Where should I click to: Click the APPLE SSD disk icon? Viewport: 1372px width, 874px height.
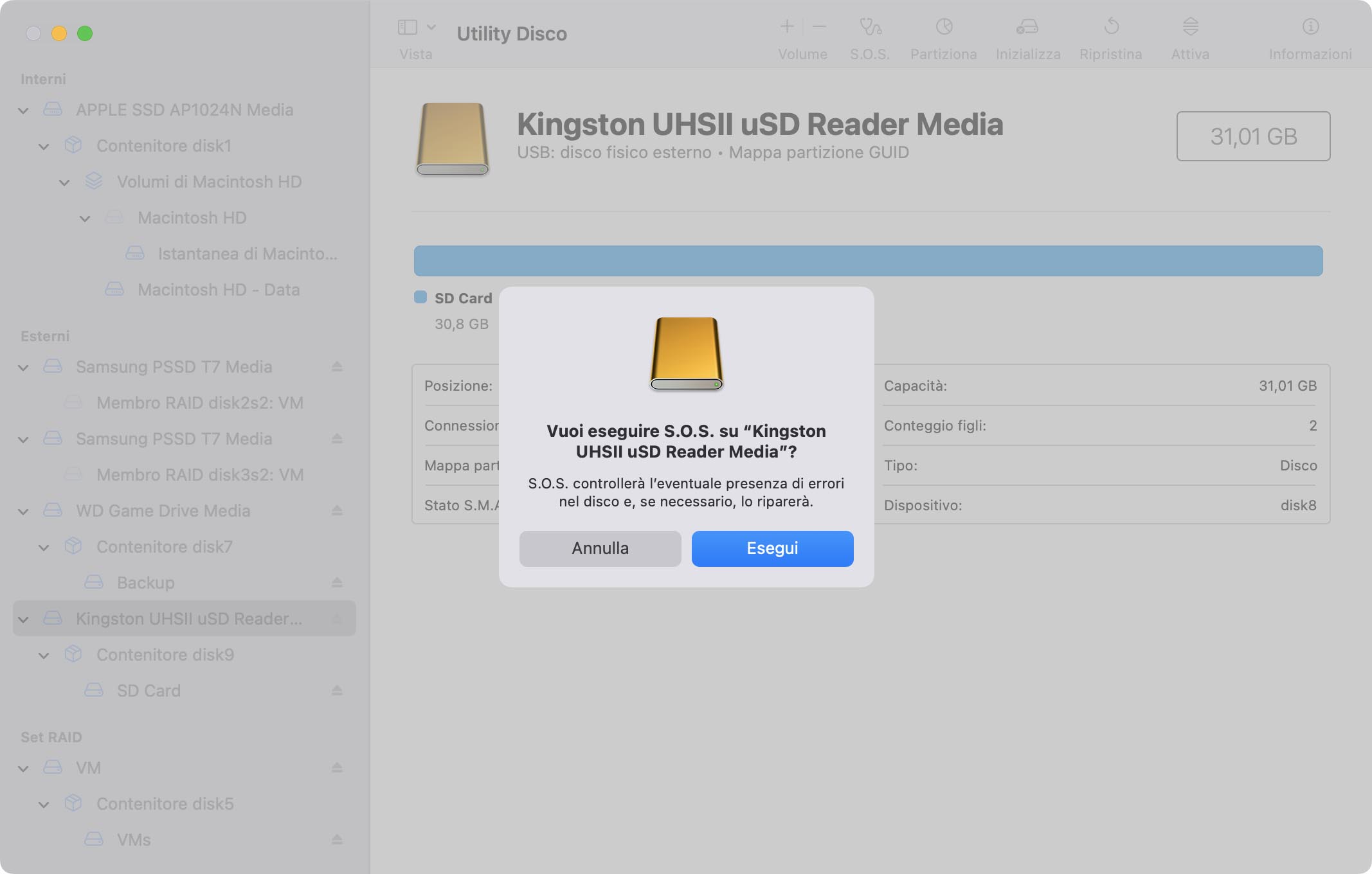click(x=53, y=109)
